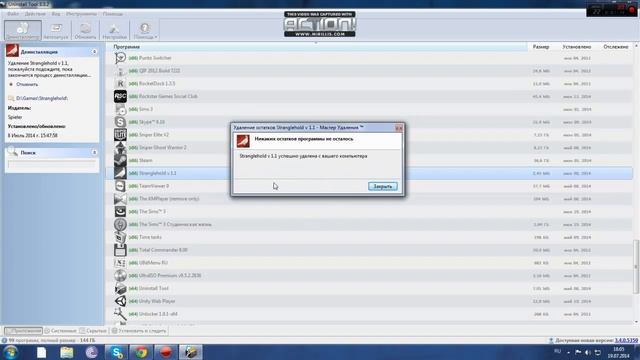640x360 pixels.
Task: Click the Stranglehold v 1.1 list icon
Action: coord(120,173)
